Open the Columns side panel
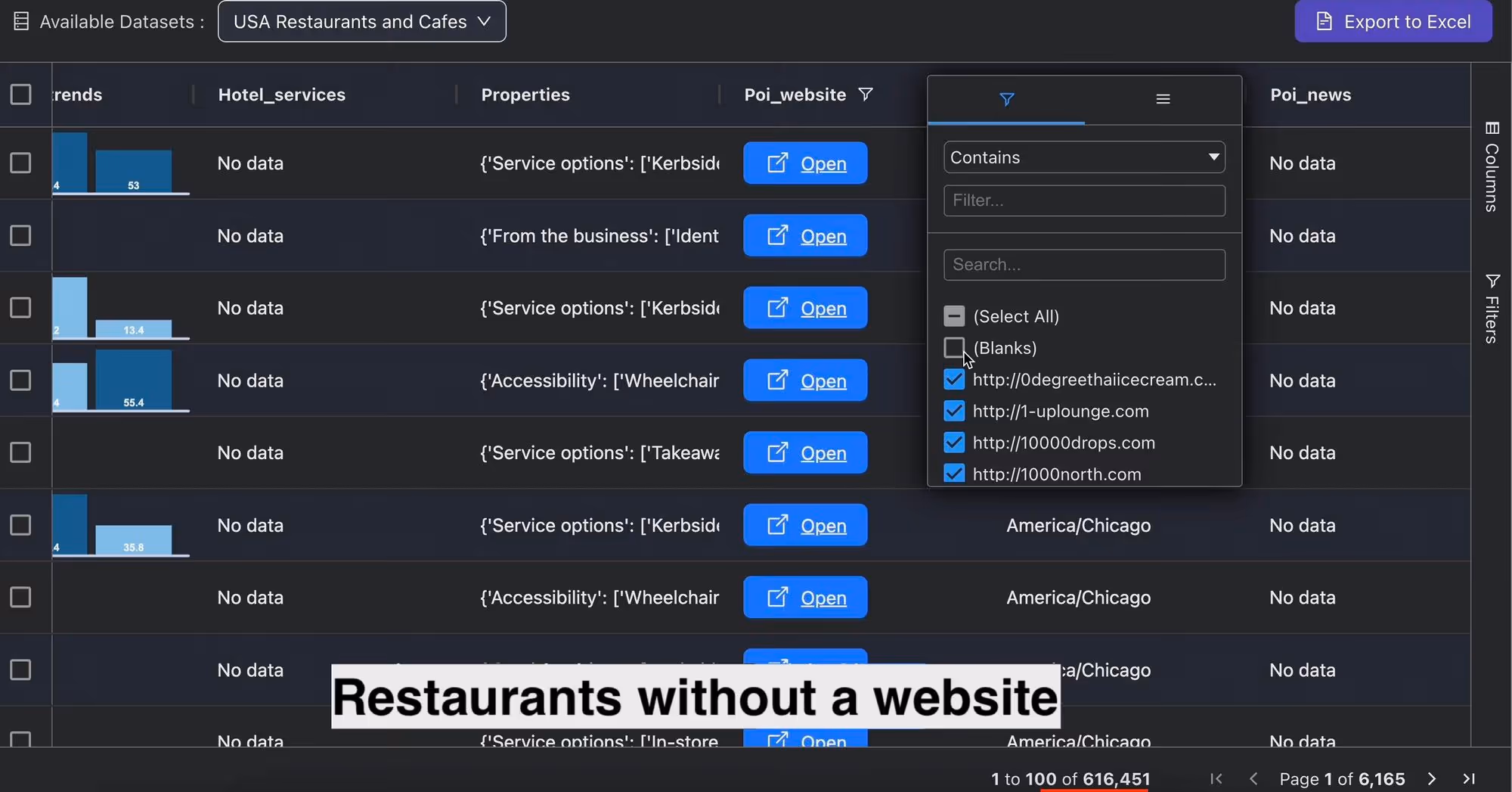Image resolution: width=1512 pixels, height=792 pixels. tap(1492, 166)
